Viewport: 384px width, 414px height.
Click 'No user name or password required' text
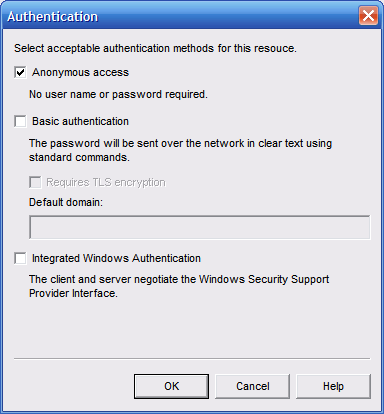pos(118,94)
